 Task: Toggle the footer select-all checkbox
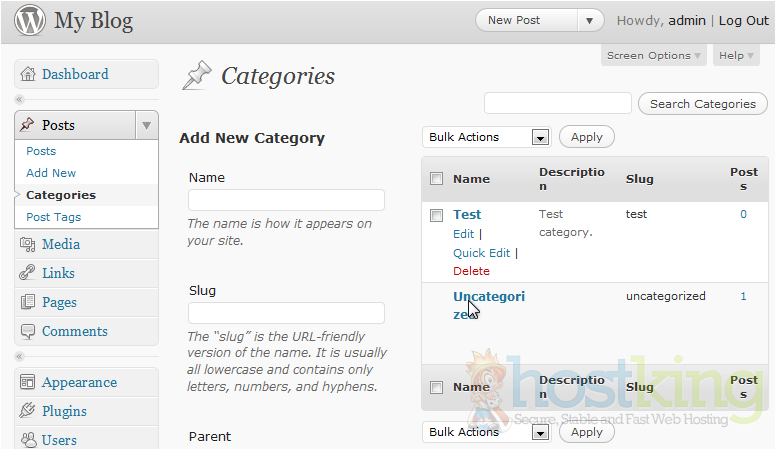[436, 387]
